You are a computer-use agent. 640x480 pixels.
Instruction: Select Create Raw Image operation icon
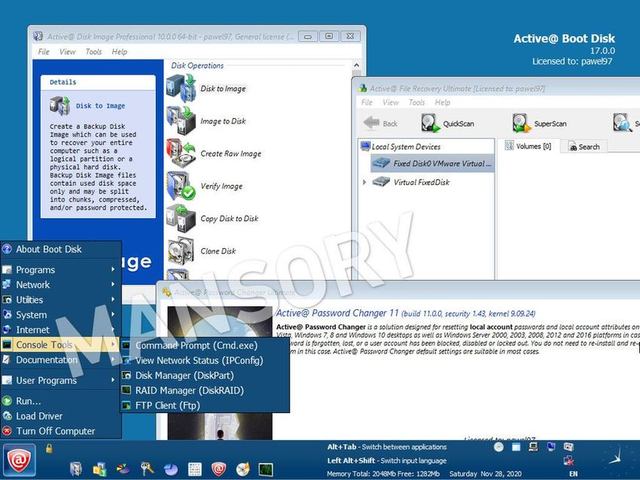click(181, 153)
